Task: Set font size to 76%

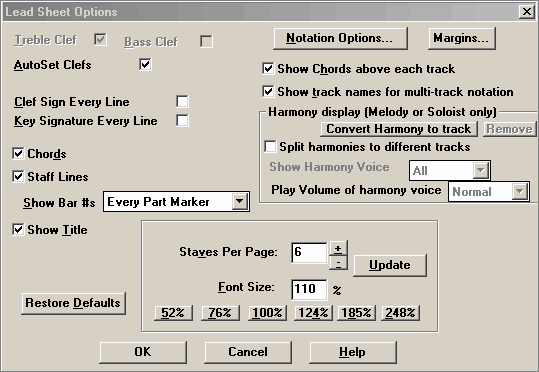Action: (220, 313)
